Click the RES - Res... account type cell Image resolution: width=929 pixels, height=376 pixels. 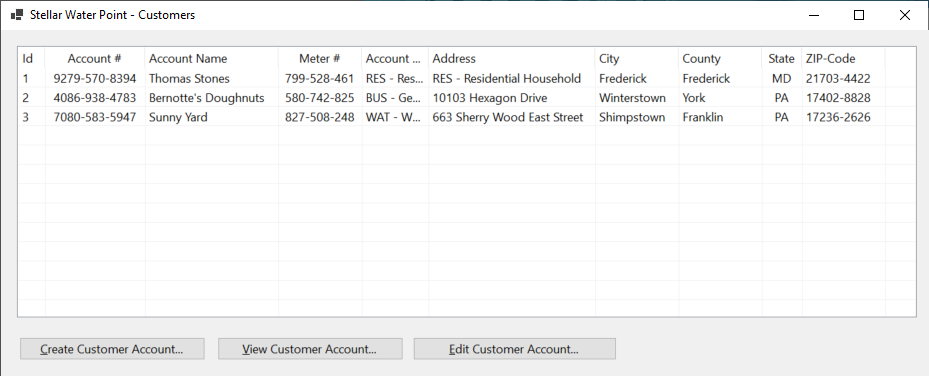[395, 78]
